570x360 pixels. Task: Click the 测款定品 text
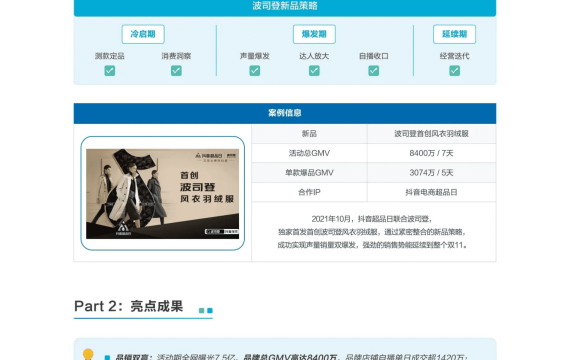(x=110, y=56)
